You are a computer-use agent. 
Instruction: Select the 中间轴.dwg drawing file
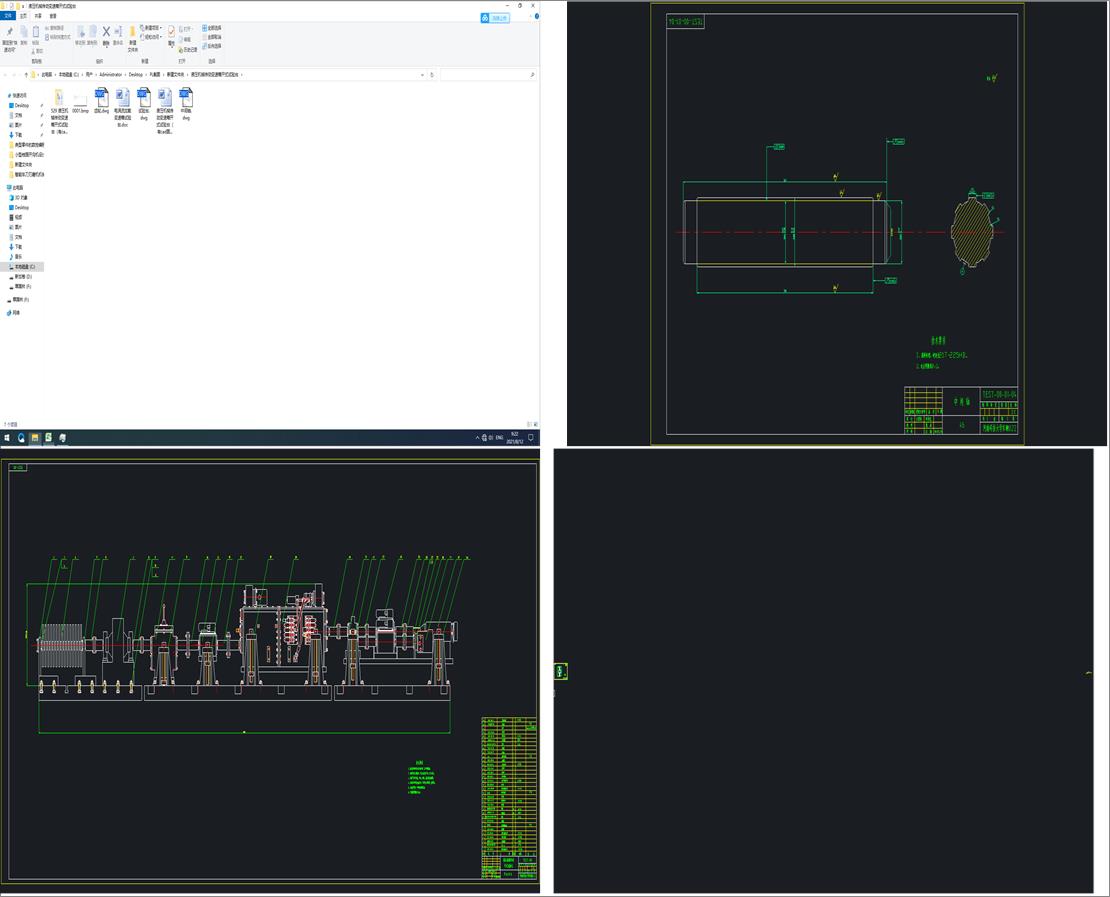tap(186, 104)
